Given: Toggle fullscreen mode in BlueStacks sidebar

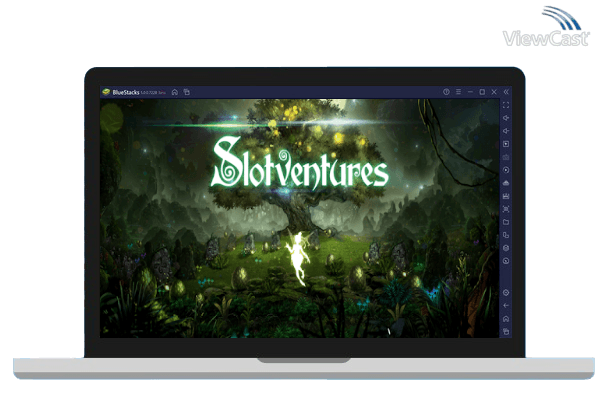Looking at the screenshot, I should click(x=506, y=105).
